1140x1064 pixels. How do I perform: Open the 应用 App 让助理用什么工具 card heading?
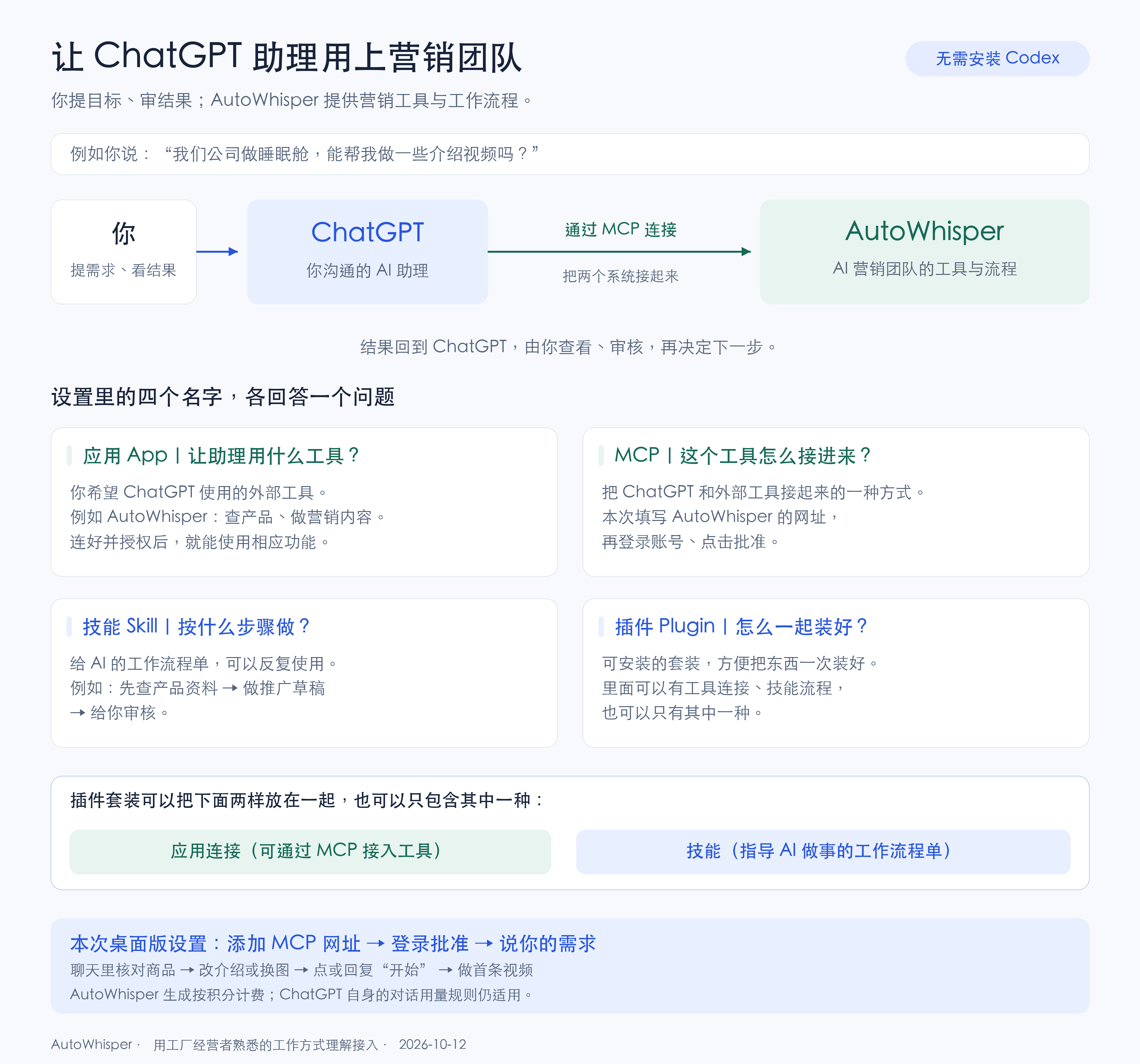(221, 455)
